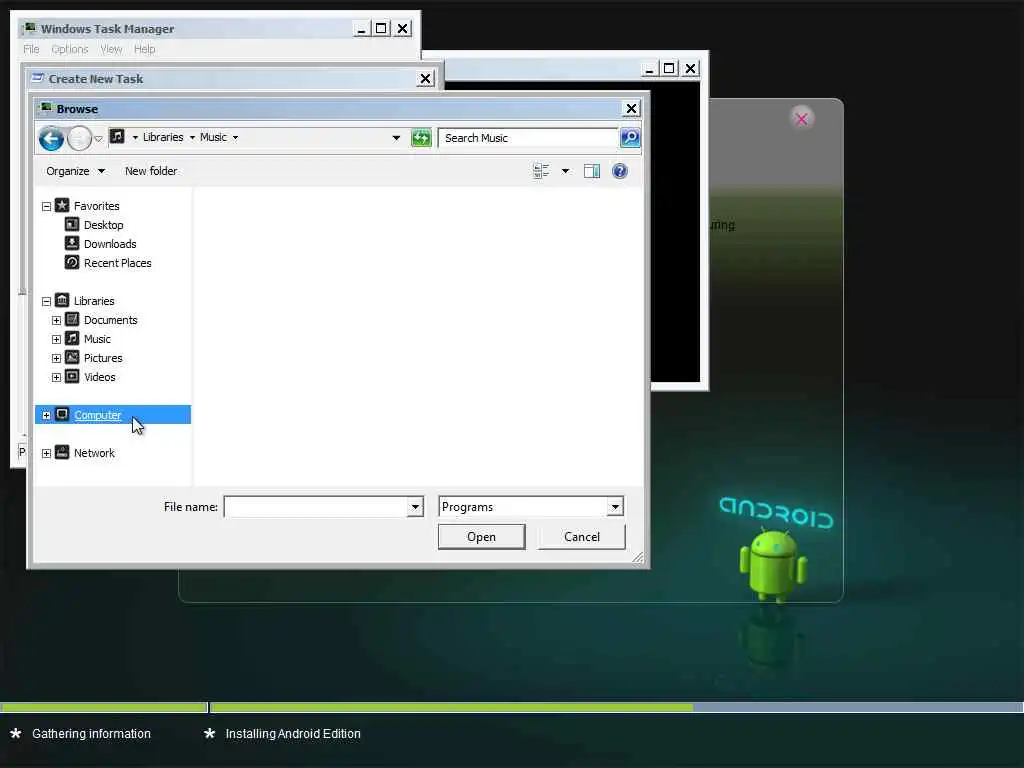Viewport: 1024px width, 768px height.
Task: Close the Create New Task dialog
Action: coord(425,78)
